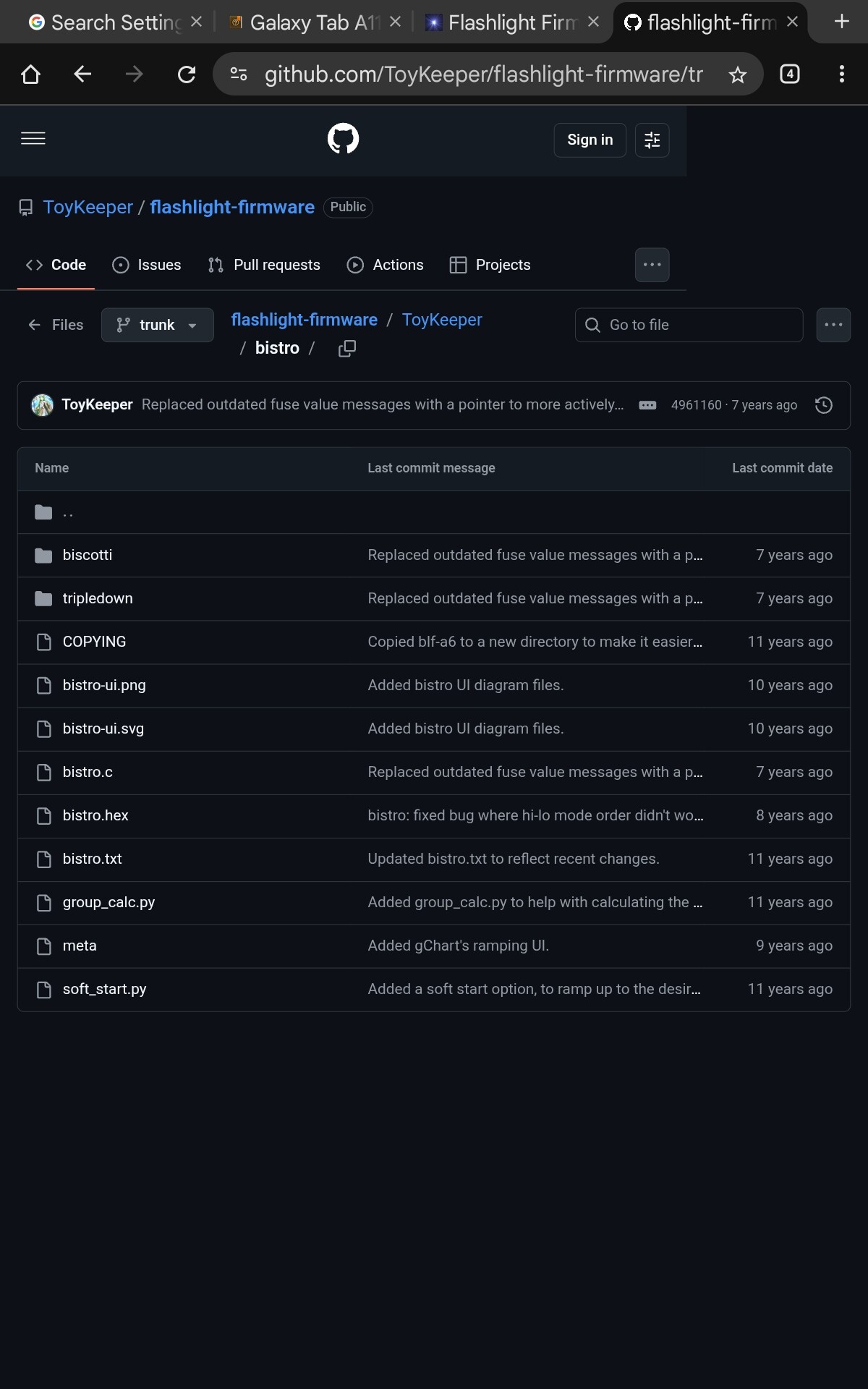The width and height of the screenshot is (868, 1389).
Task: Click the GitHub Octocat logo
Action: tap(343, 139)
